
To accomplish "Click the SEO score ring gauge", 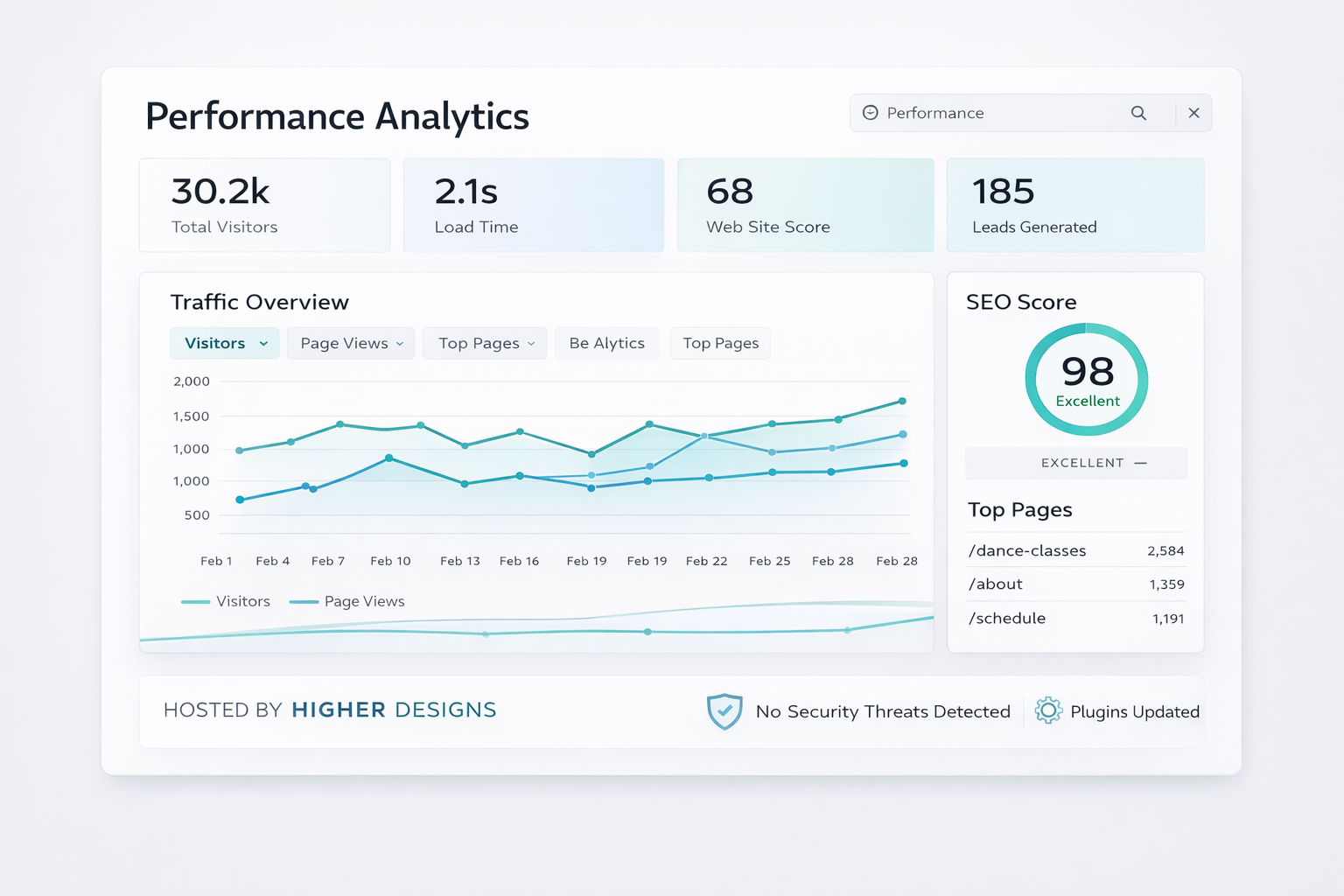I will click(x=1087, y=379).
